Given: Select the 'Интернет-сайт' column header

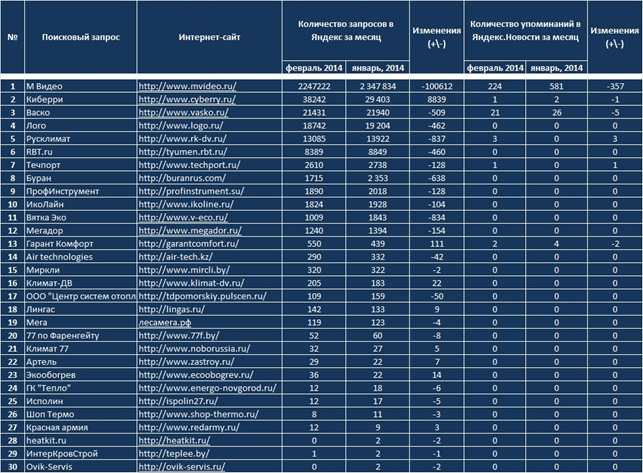Looking at the screenshot, I should coord(210,37).
